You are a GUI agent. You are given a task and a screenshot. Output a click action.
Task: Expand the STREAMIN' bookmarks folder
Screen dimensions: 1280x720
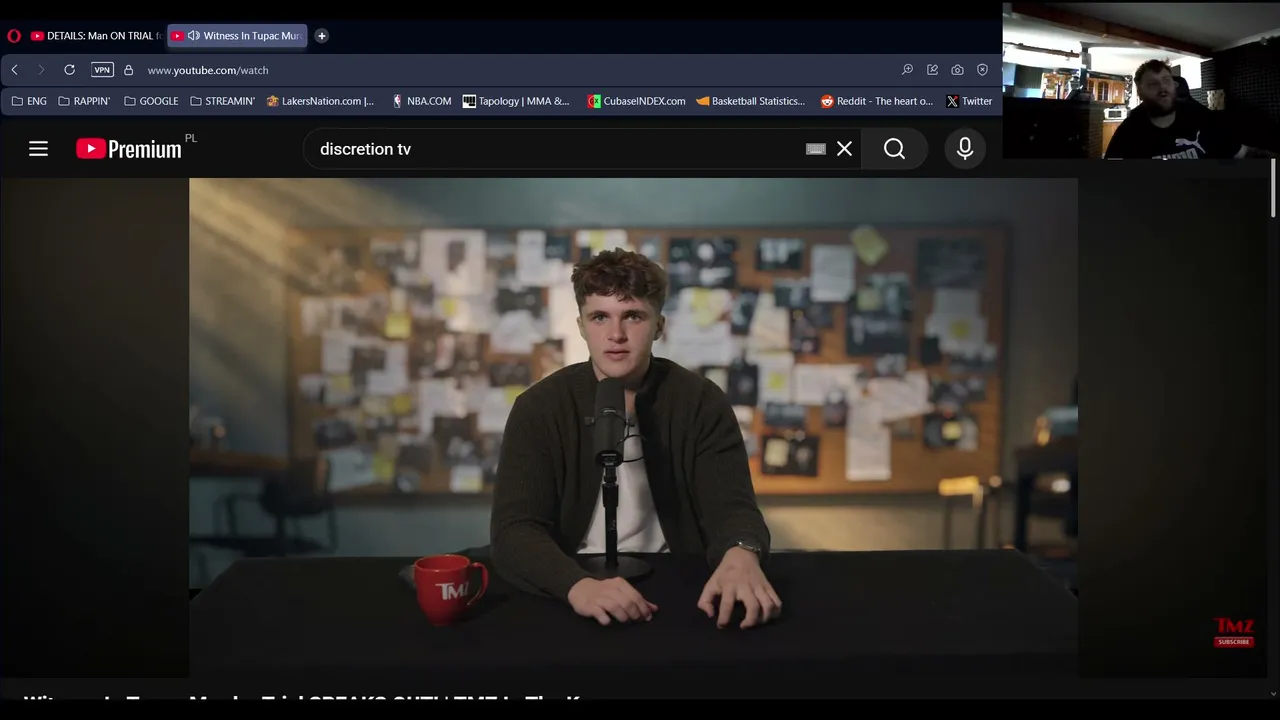pyautogui.click(x=222, y=101)
